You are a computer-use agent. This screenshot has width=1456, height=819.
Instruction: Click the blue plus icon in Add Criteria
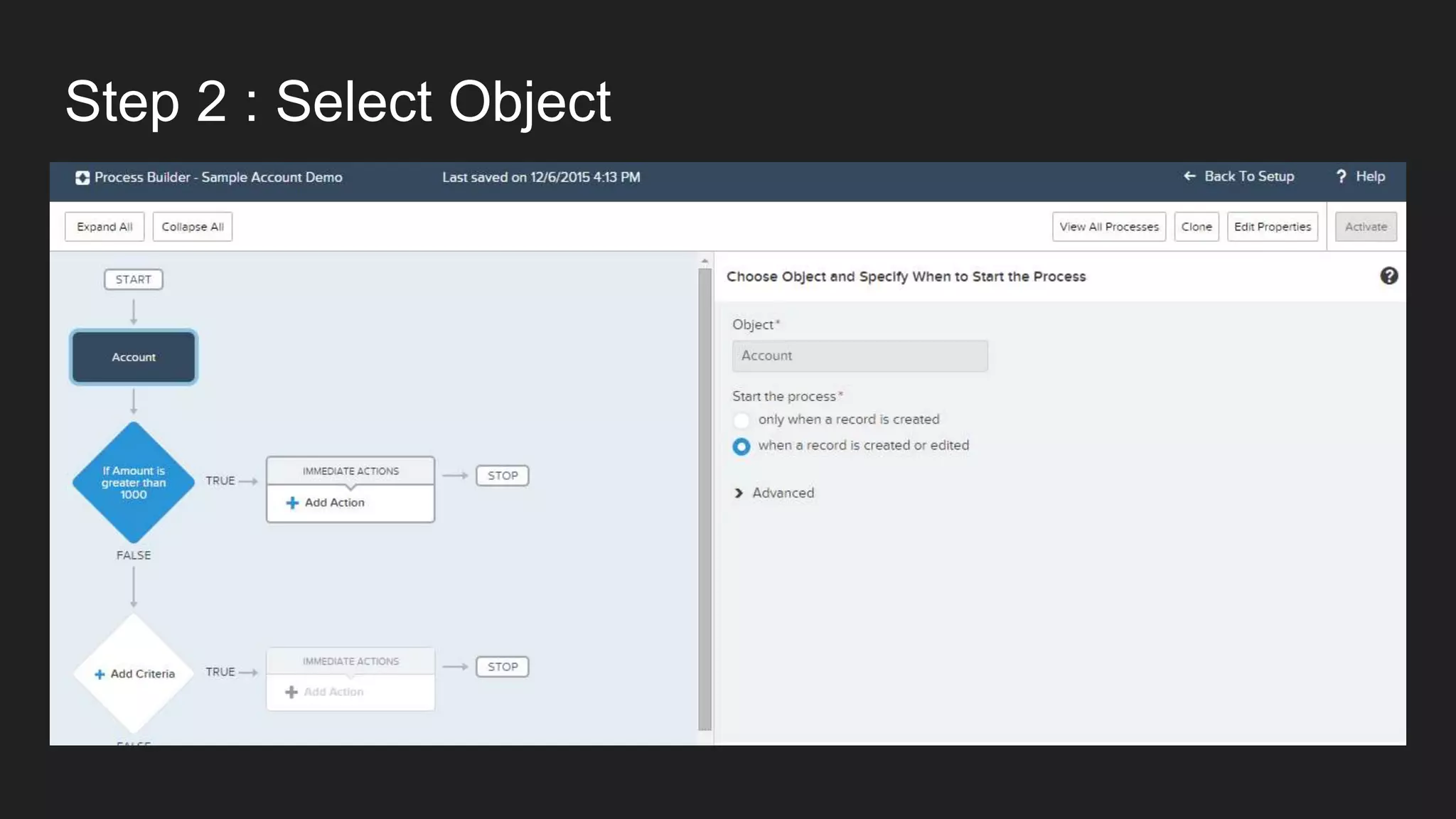click(100, 674)
